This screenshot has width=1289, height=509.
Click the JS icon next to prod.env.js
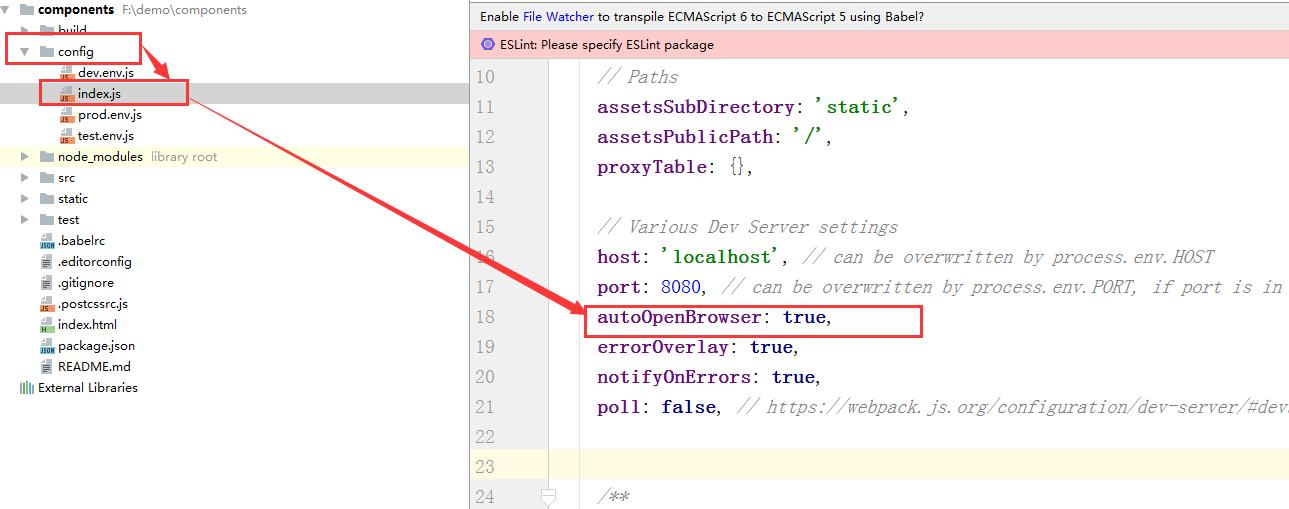point(67,115)
